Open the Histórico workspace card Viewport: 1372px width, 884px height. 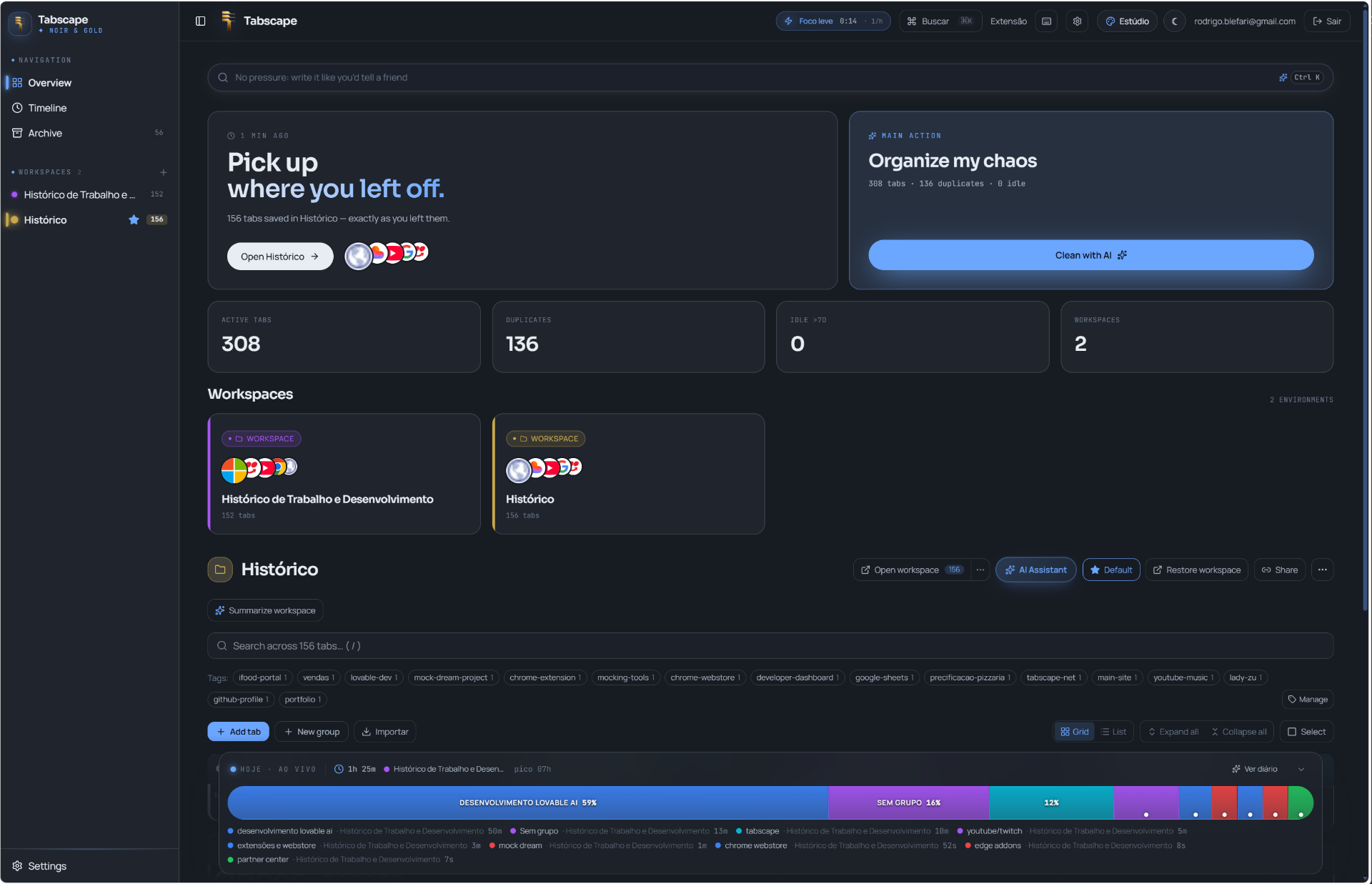point(629,474)
